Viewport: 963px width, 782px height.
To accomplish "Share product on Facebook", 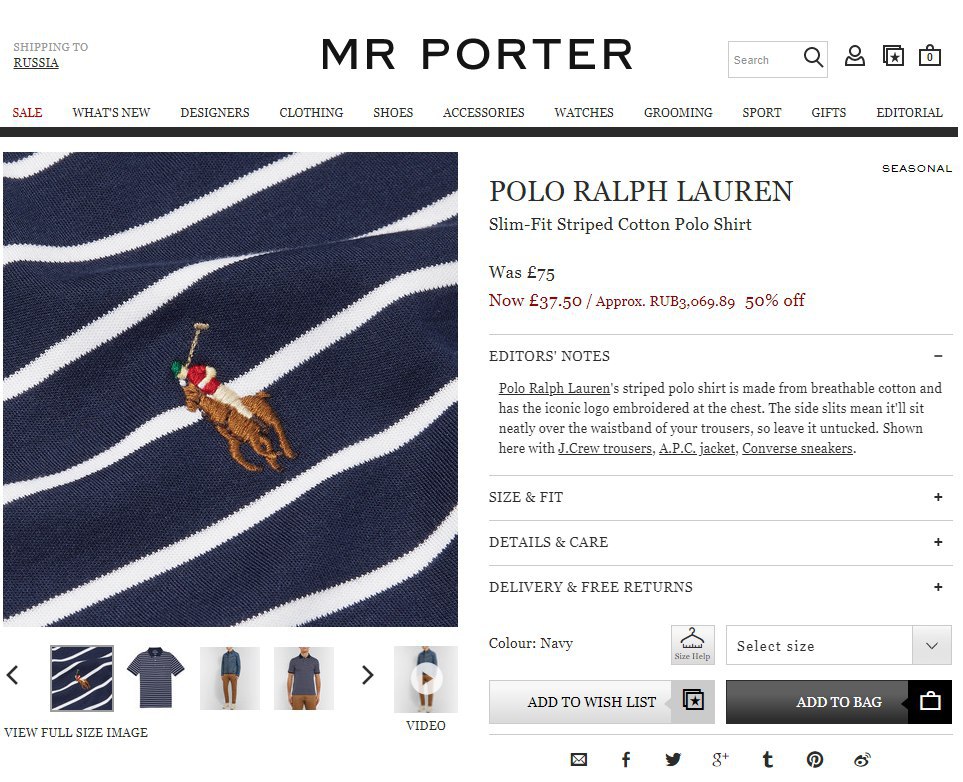I will (x=626, y=760).
